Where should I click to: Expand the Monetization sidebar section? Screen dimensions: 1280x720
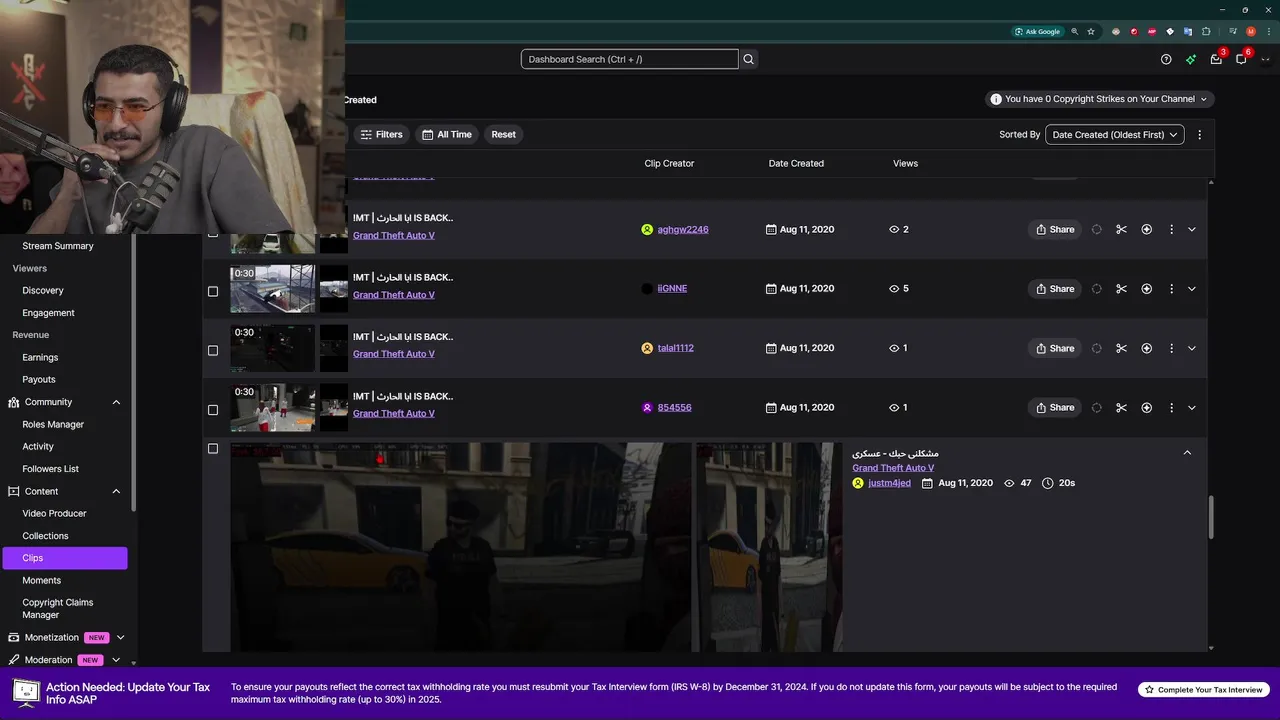pos(120,637)
